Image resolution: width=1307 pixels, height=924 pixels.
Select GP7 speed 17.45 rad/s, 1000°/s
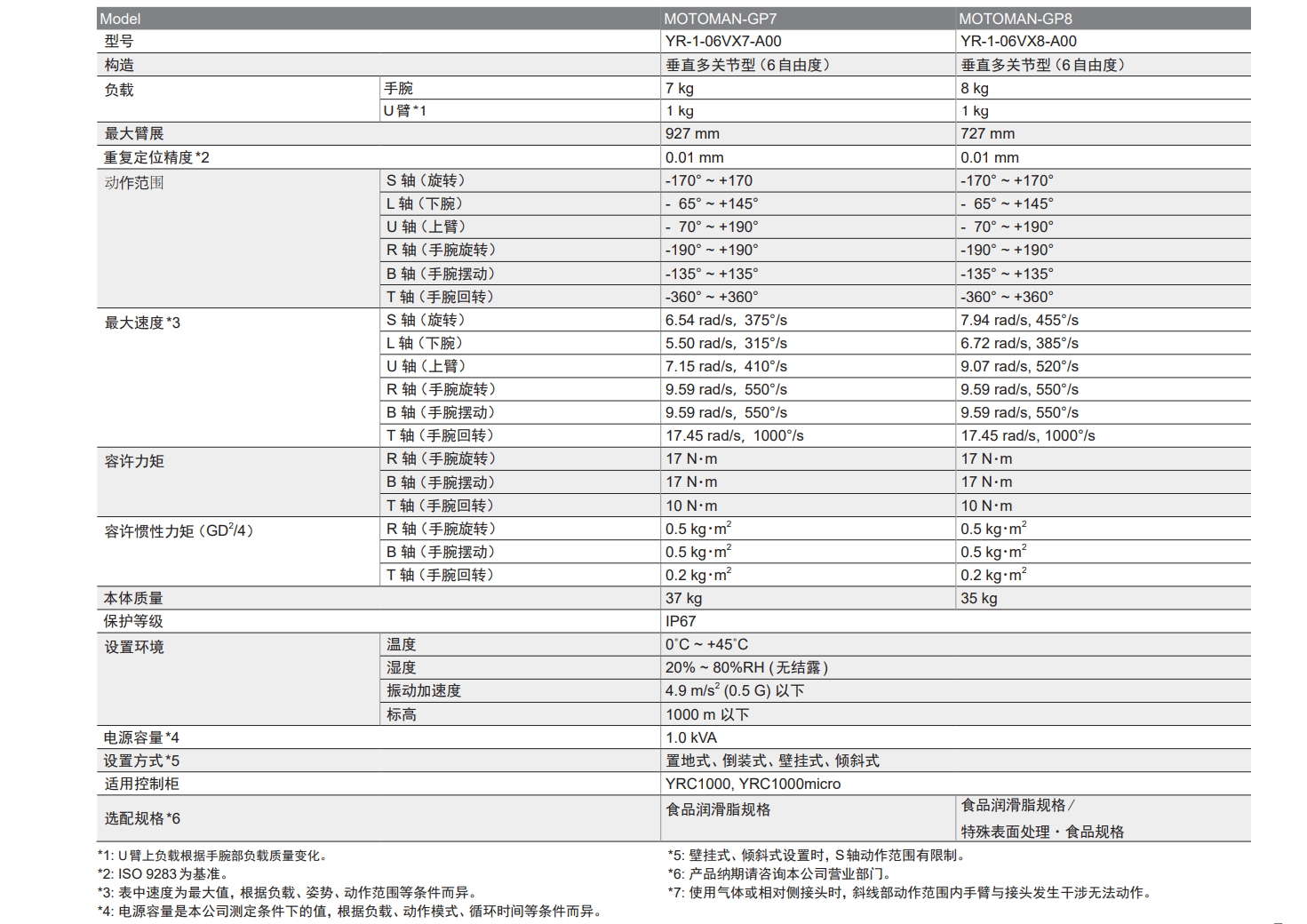coord(735,435)
